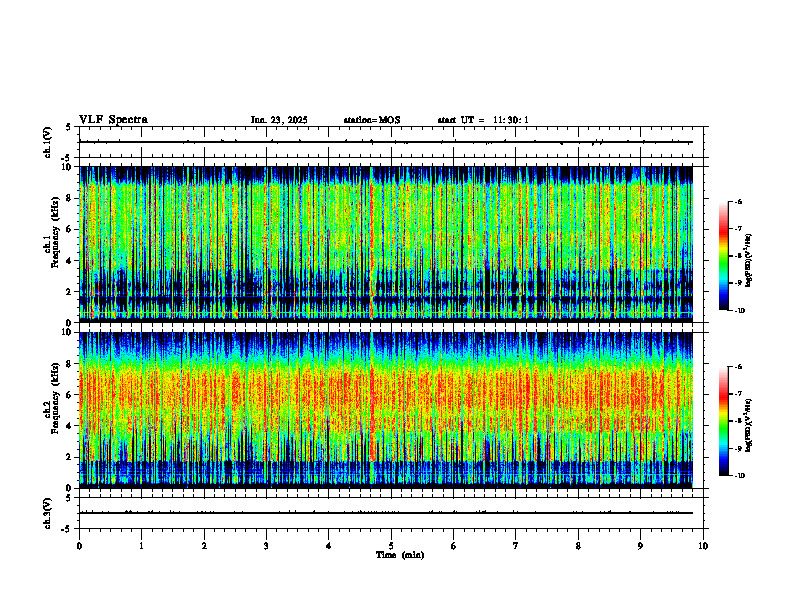Click the "station=MOS" header label
Viewport: 792px width, 612px height.
coord(372,120)
